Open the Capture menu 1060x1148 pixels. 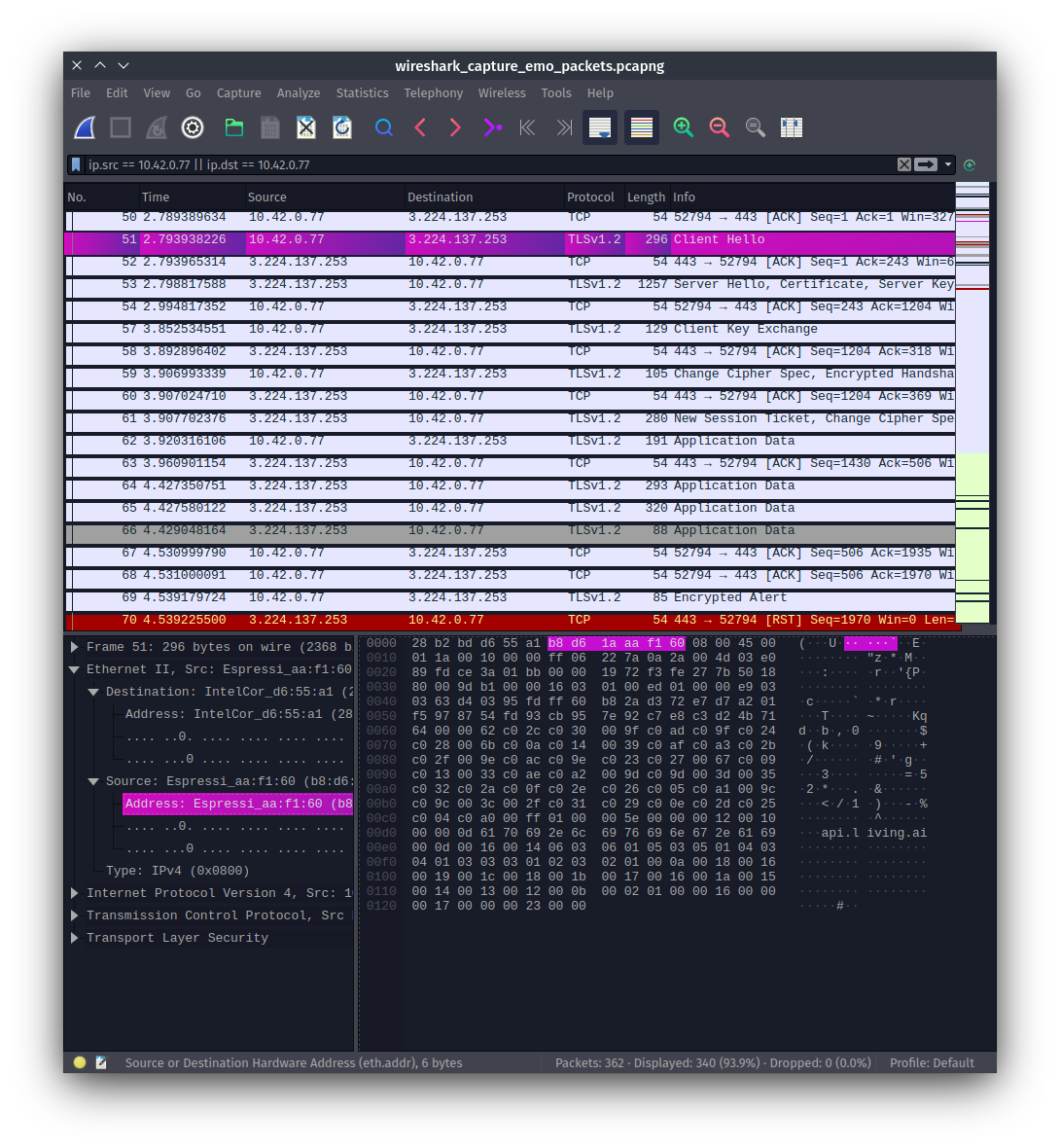[238, 93]
